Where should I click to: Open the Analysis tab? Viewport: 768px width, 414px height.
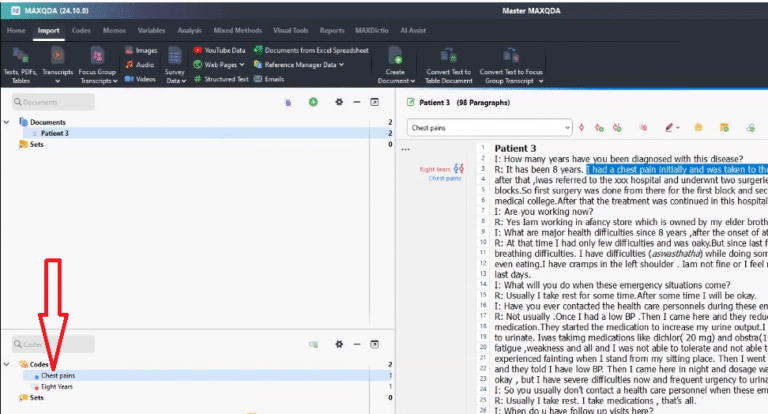190,30
